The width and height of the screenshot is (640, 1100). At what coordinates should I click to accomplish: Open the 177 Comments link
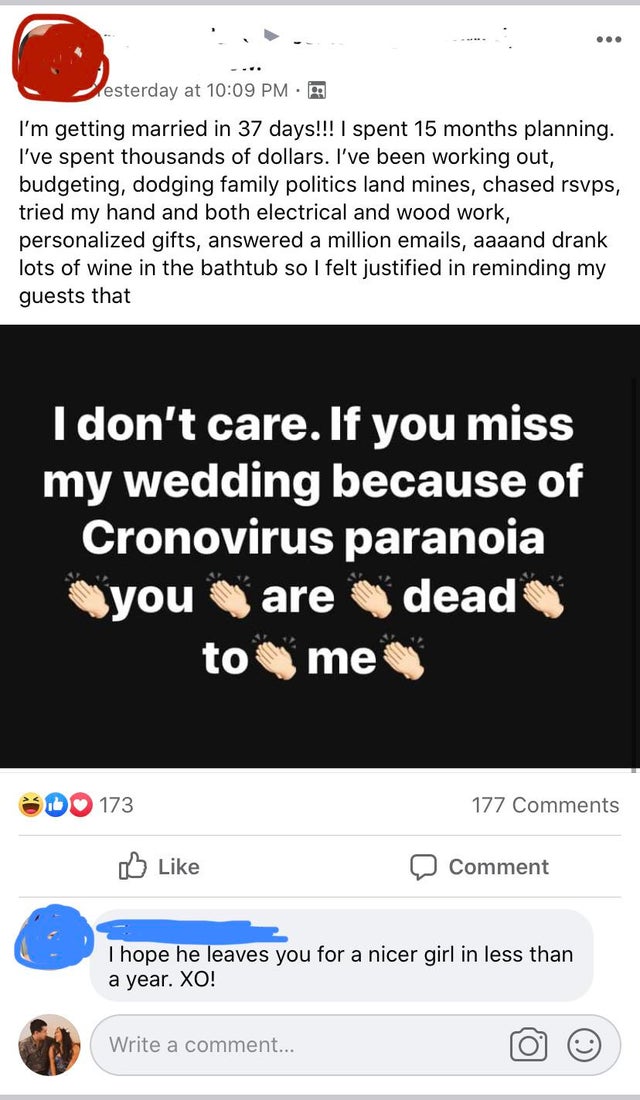coord(545,805)
